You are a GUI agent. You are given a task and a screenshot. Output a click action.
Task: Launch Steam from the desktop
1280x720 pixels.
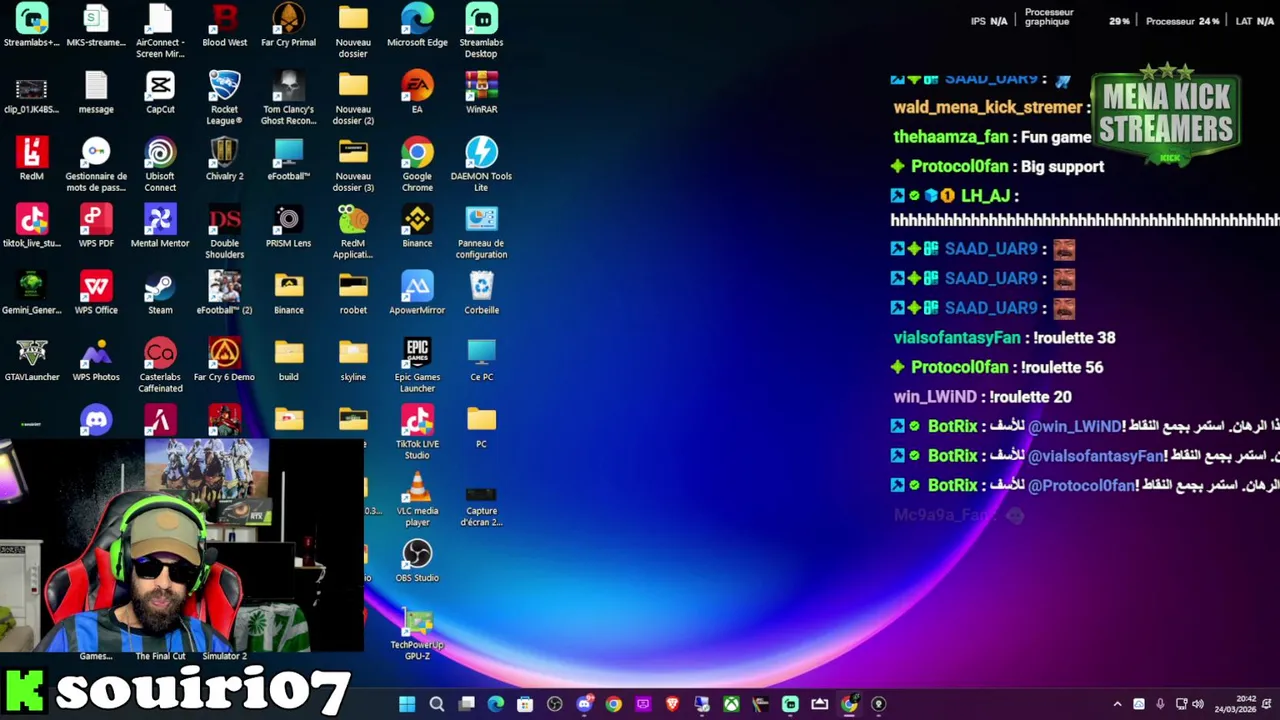(x=160, y=294)
